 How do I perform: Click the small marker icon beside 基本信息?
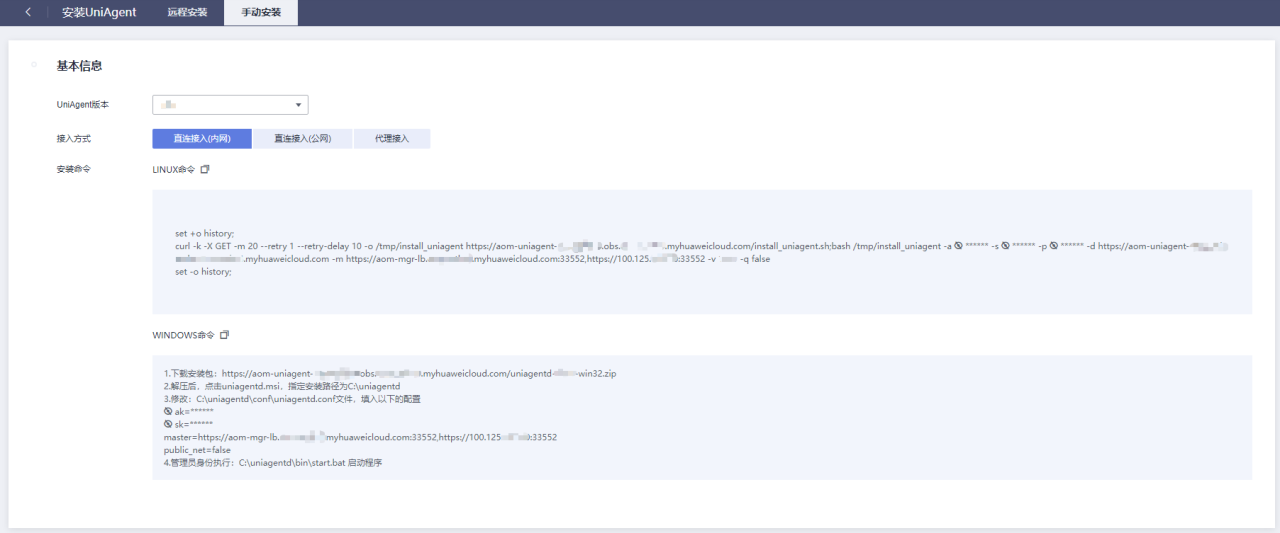(x=35, y=65)
